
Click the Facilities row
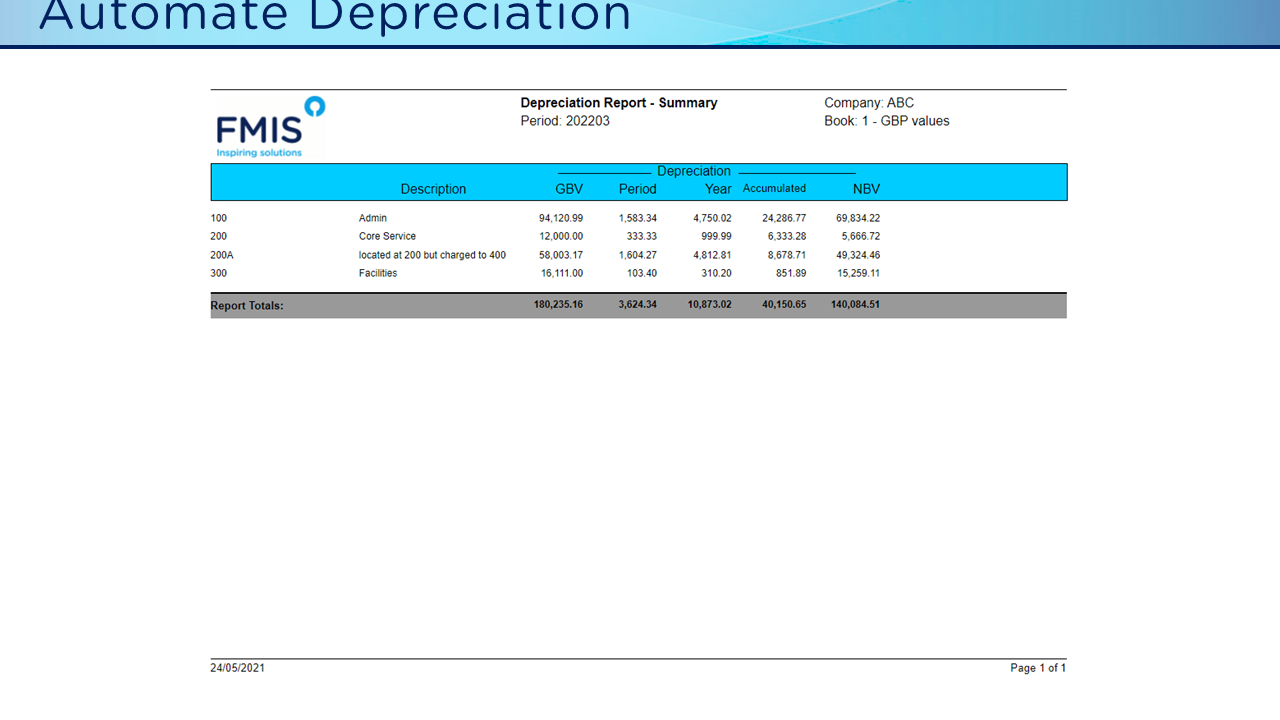pos(379,273)
